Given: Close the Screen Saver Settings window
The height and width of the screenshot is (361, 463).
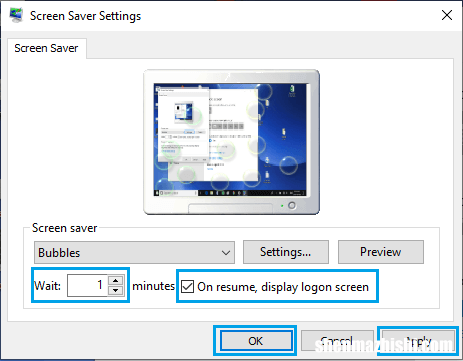Looking at the screenshot, I should click(447, 15).
